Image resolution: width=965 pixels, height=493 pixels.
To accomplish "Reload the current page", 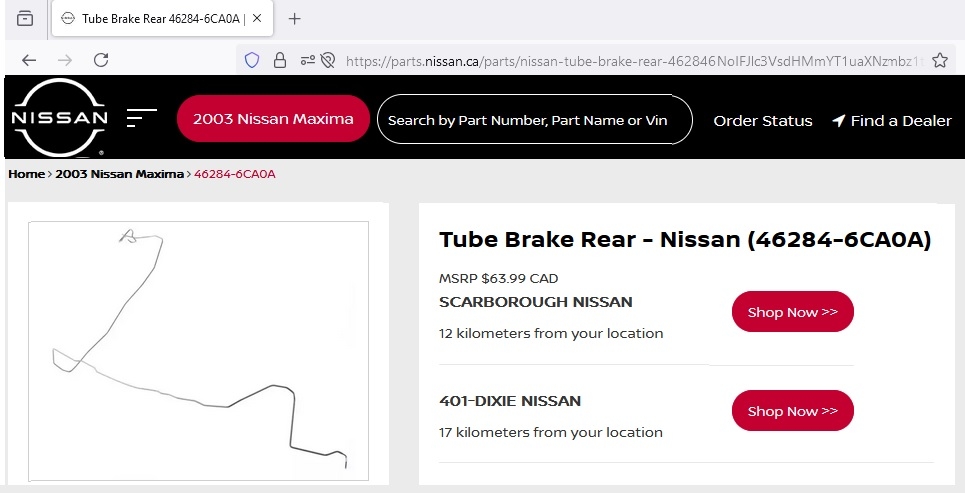I will point(101,60).
